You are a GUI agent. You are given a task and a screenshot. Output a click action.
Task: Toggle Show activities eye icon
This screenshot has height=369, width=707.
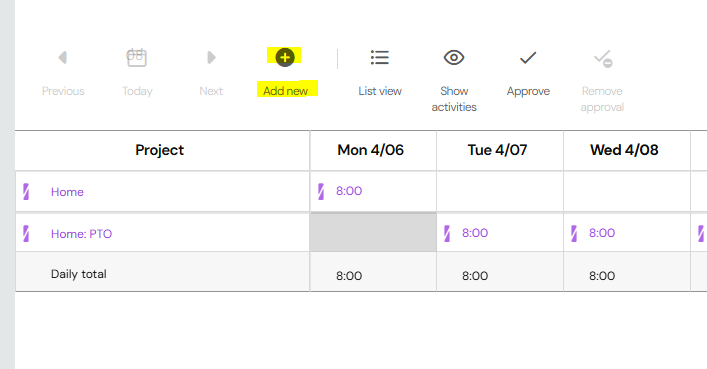pyautogui.click(x=454, y=57)
